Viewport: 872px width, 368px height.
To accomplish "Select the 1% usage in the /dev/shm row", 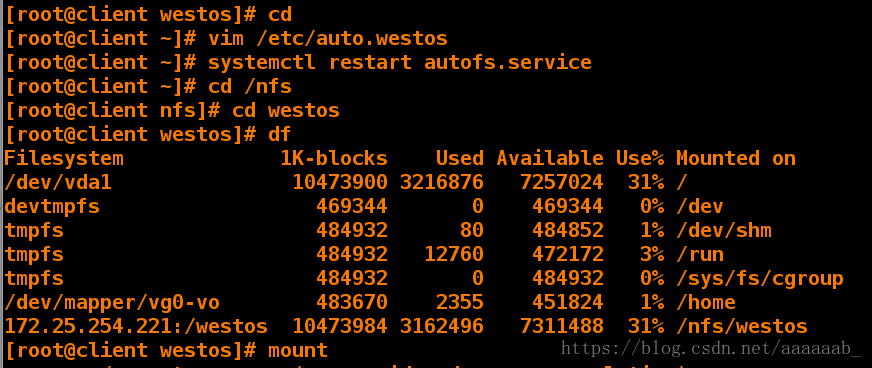I will 652,230.
